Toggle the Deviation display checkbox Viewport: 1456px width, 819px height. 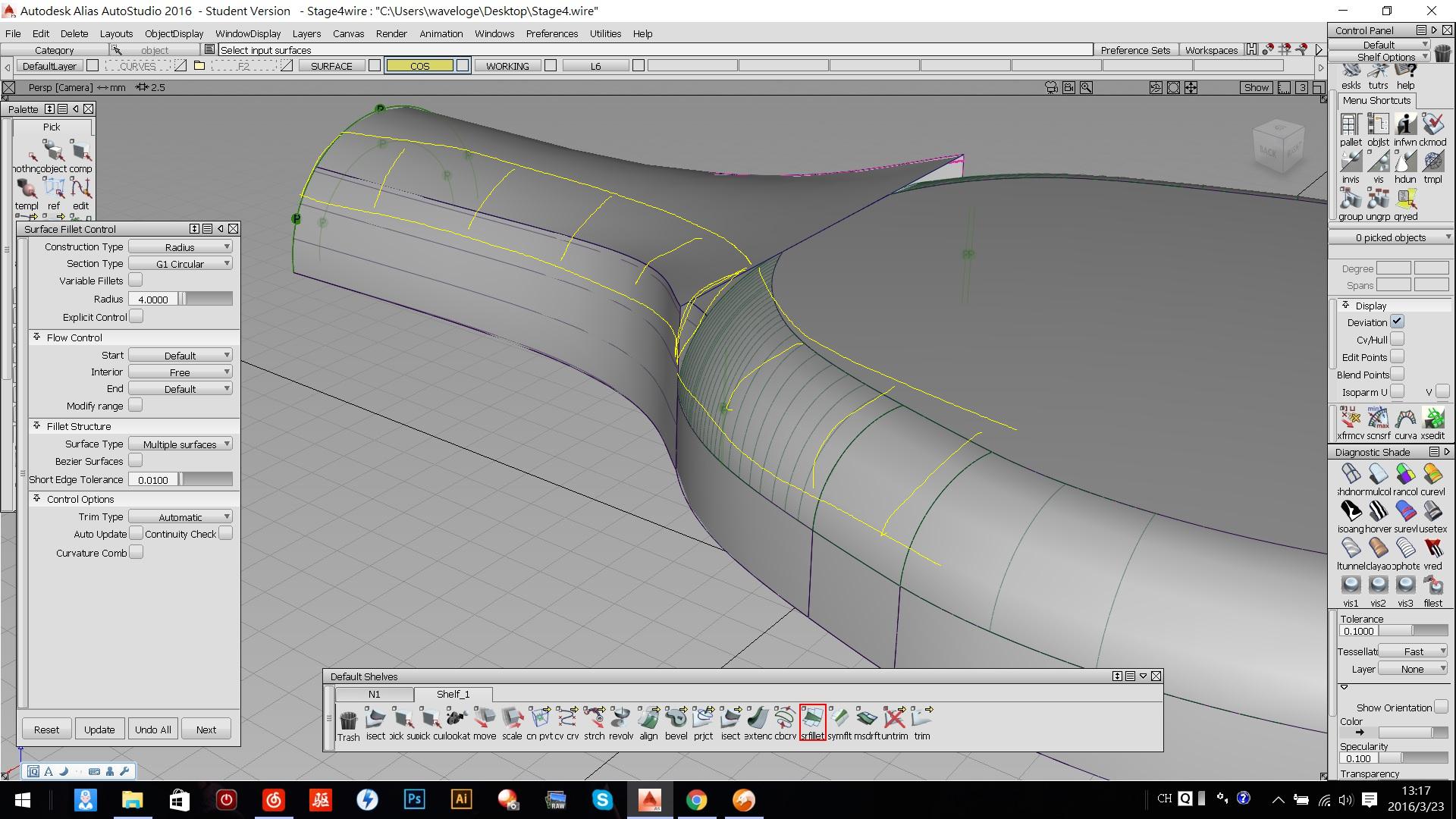[x=1397, y=322]
